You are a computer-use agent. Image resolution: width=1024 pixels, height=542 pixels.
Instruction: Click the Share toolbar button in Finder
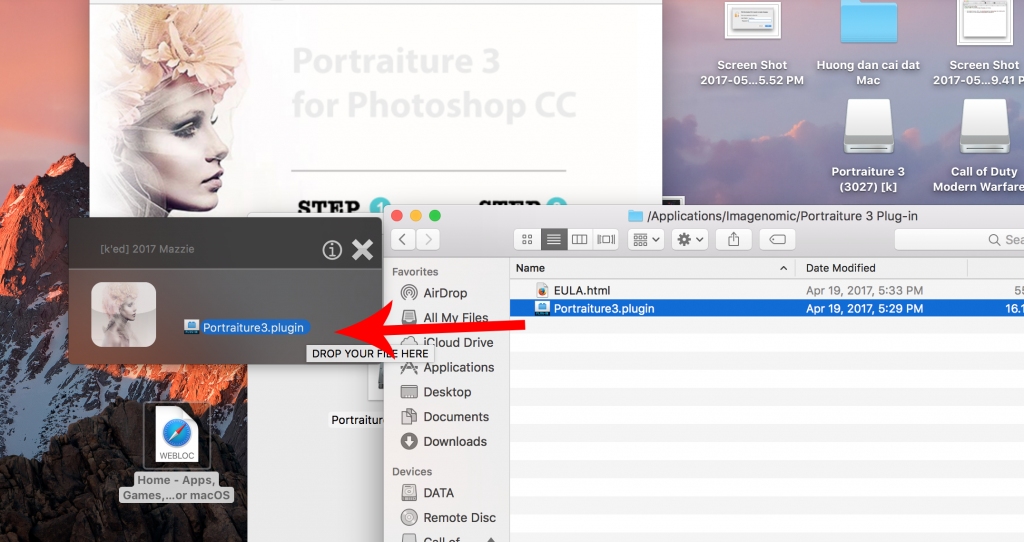(733, 240)
